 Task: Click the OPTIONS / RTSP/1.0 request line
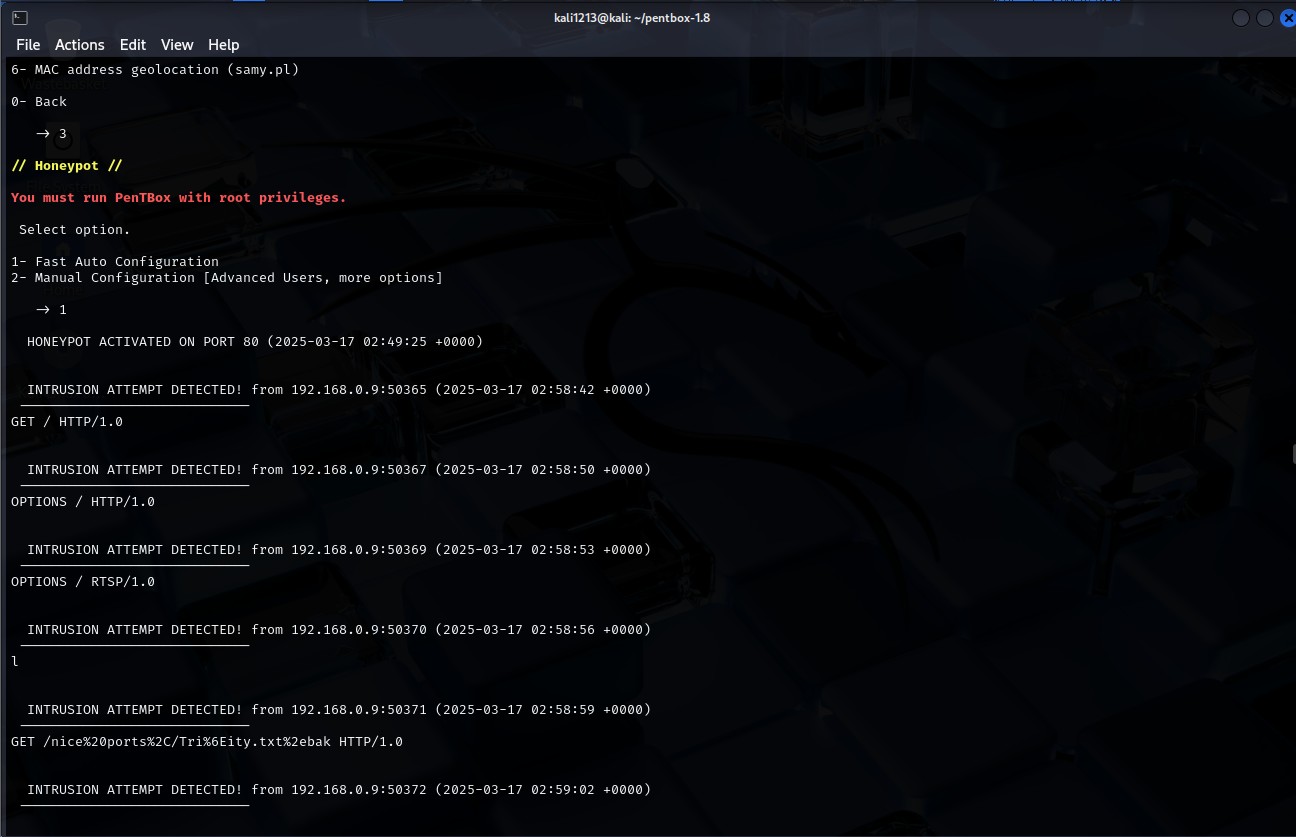point(82,581)
